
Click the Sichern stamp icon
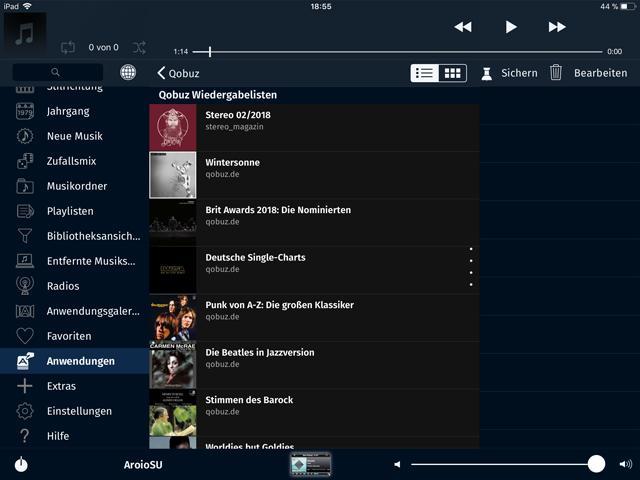[x=487, y=73]
